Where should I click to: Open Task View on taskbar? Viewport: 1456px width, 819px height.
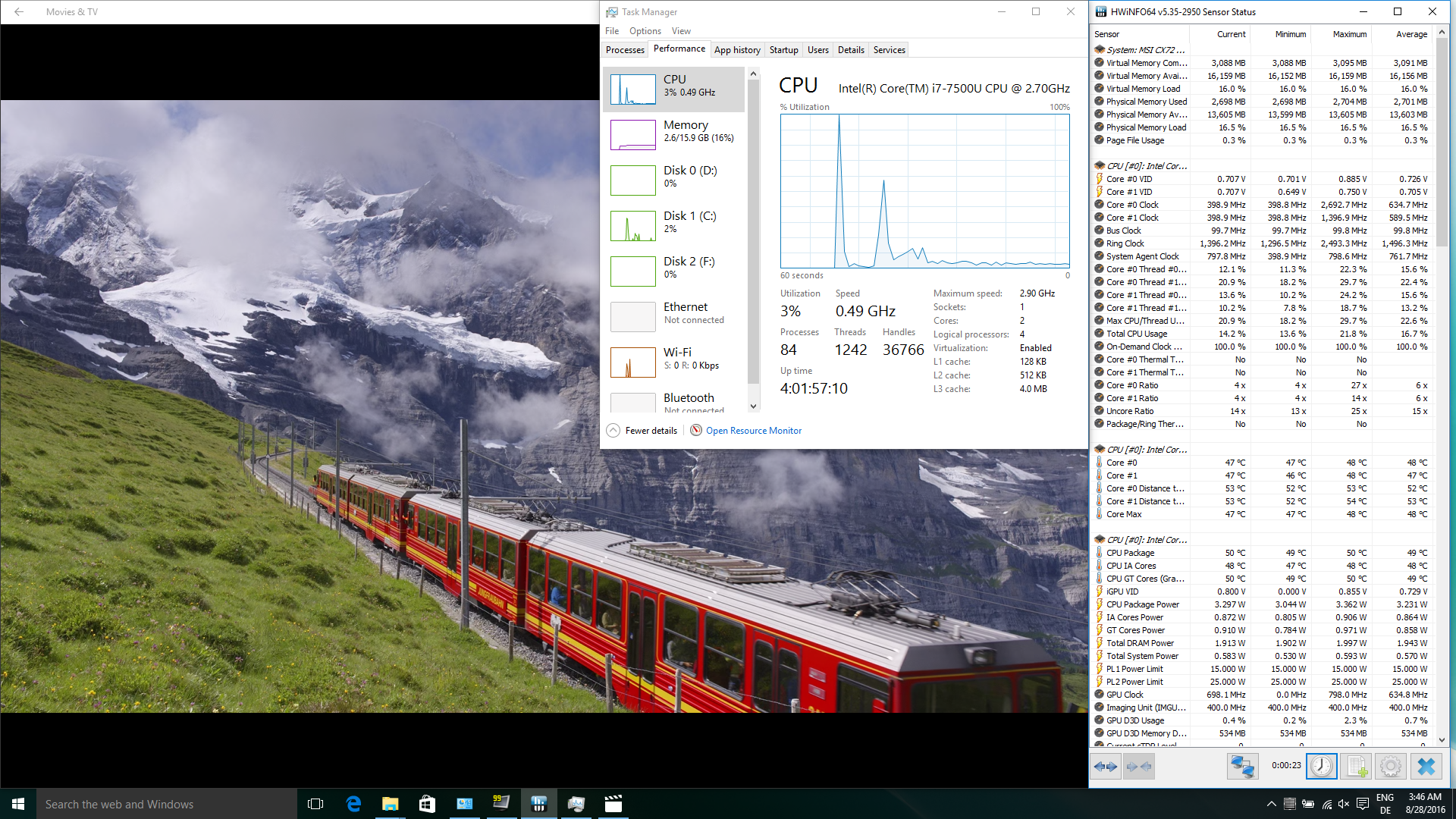315,804
